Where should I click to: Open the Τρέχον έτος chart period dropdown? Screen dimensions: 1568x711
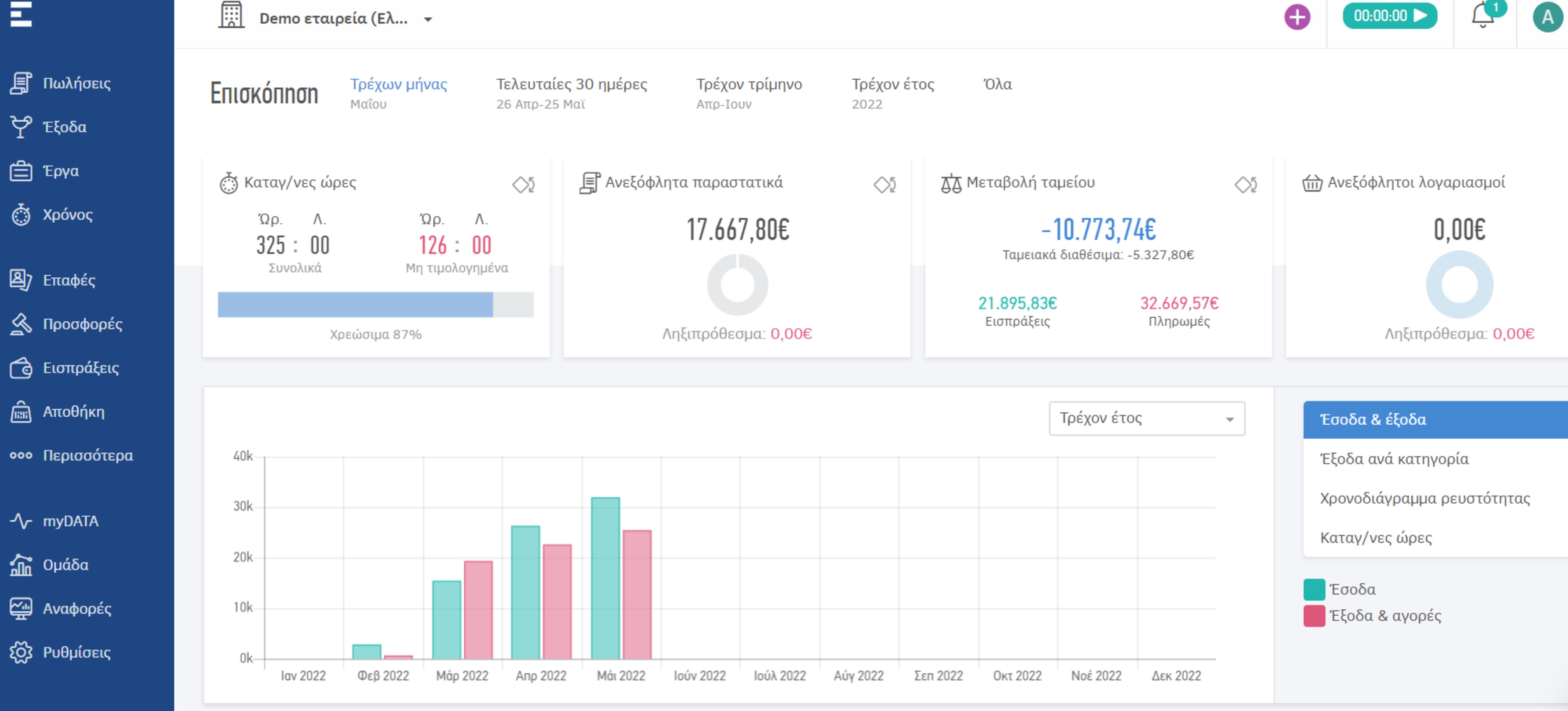[x=1146, y=418]
